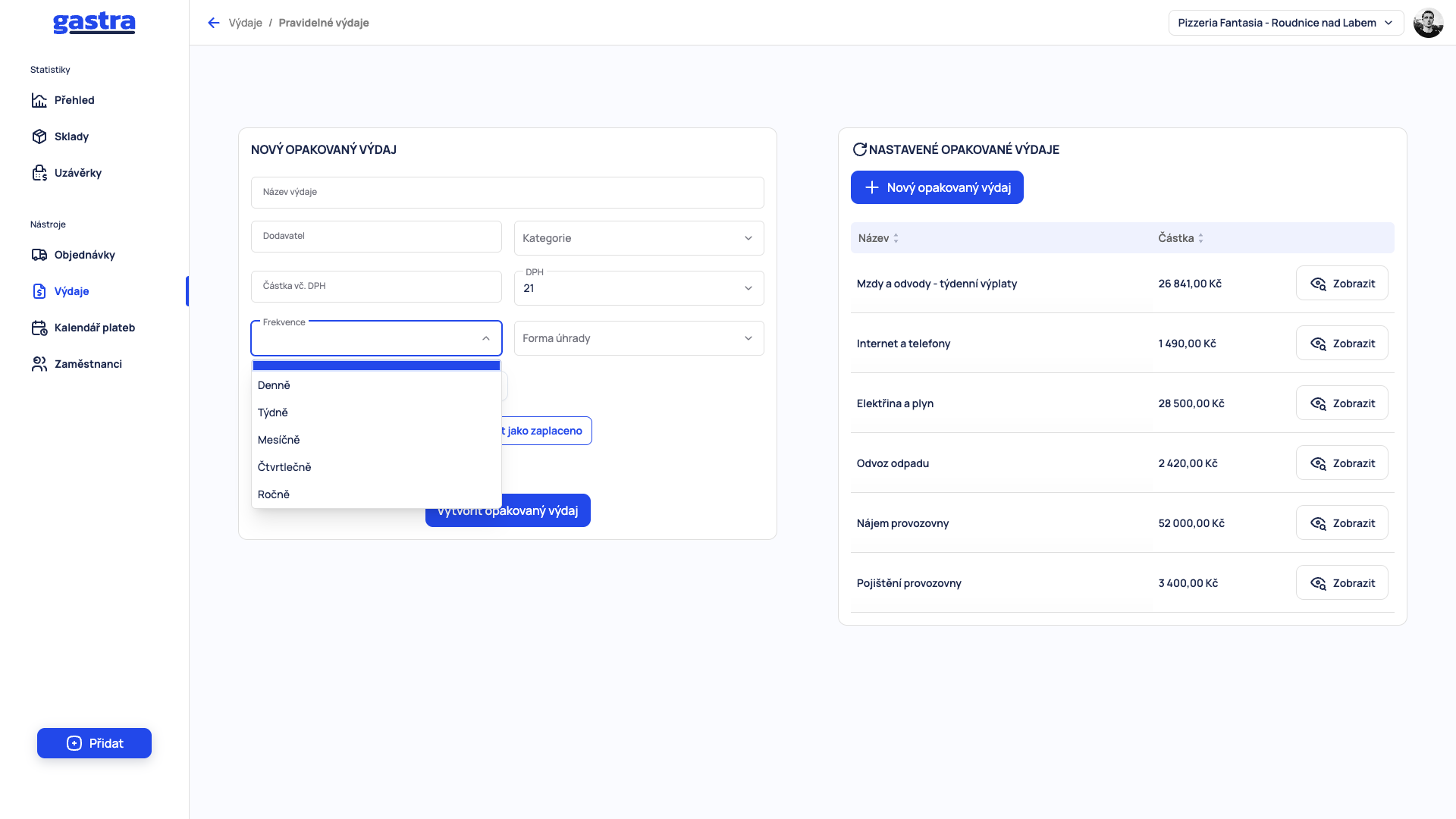This screenshot has width=1456, height=819.
Task: Click the jako zaplaceno button
Action: tap(546, 431)
